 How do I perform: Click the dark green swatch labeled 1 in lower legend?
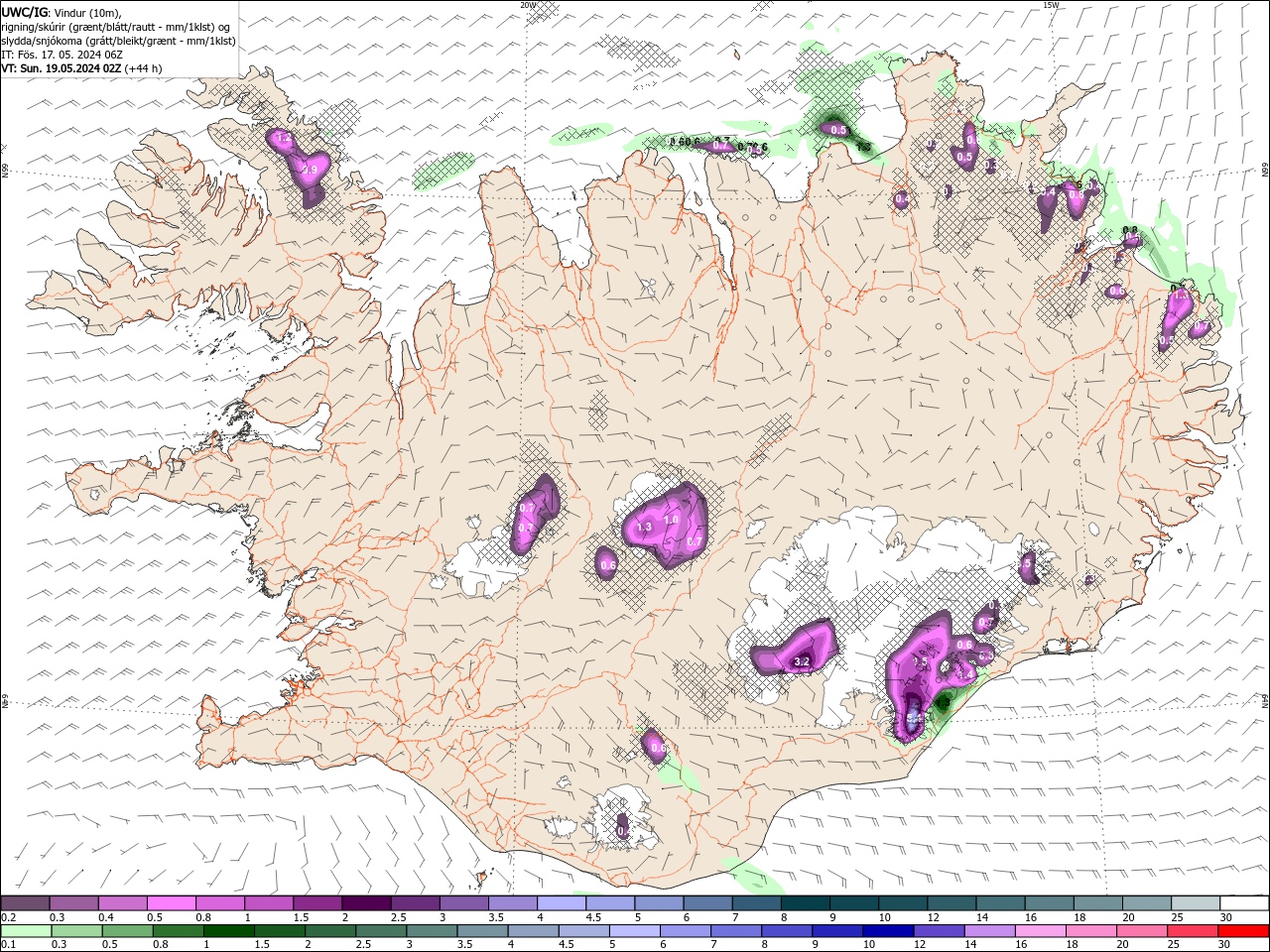(228, 931)
